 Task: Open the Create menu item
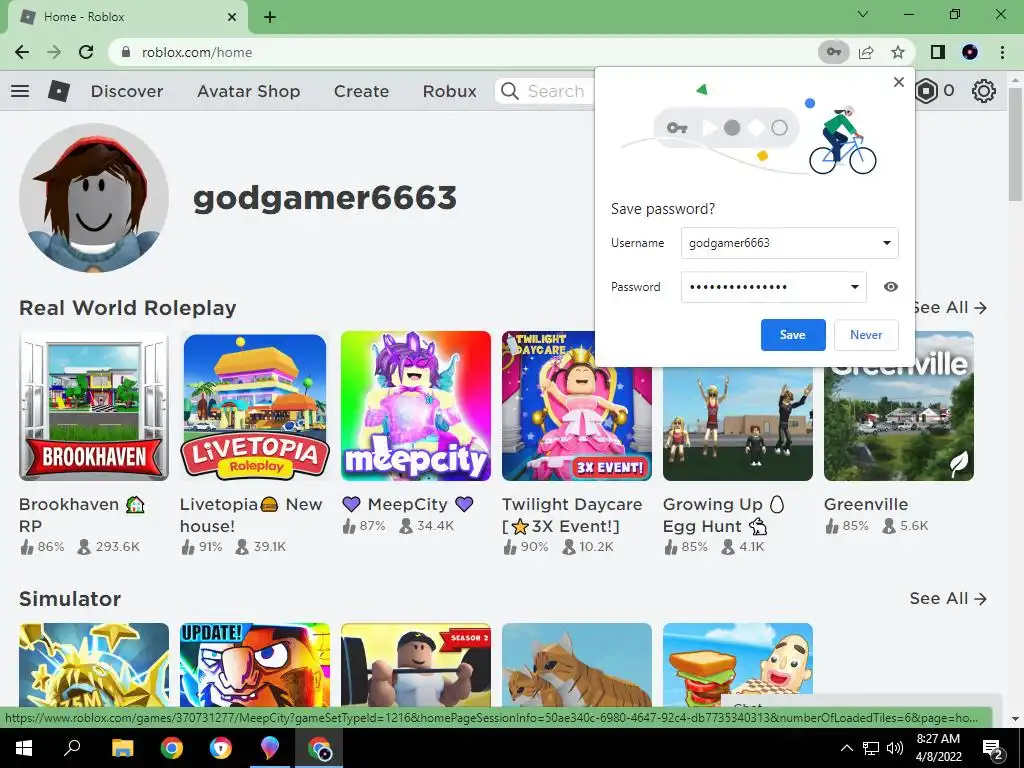click(361, 91)
